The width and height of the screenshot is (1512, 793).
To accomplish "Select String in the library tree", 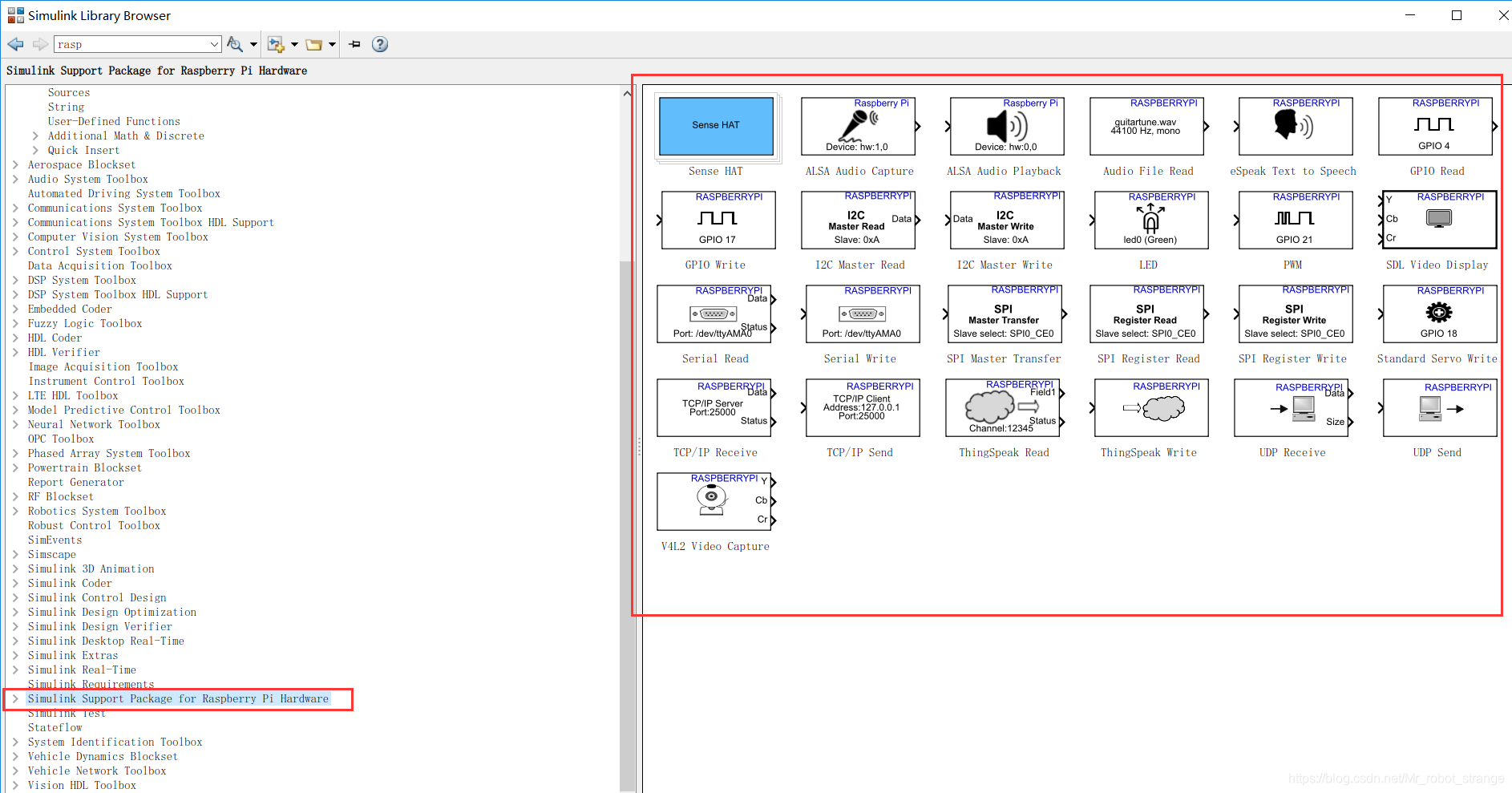I will click(x=66, y=107).
